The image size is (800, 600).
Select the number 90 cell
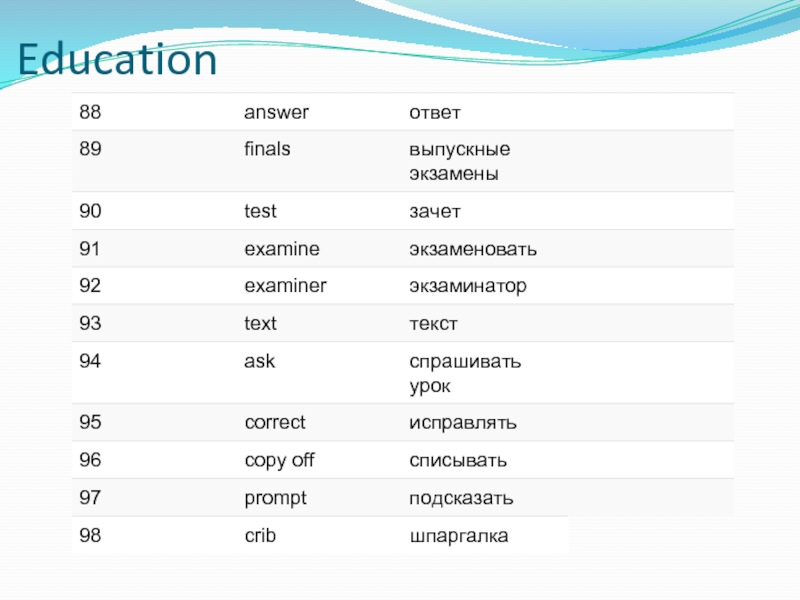(x=90, y=211)
